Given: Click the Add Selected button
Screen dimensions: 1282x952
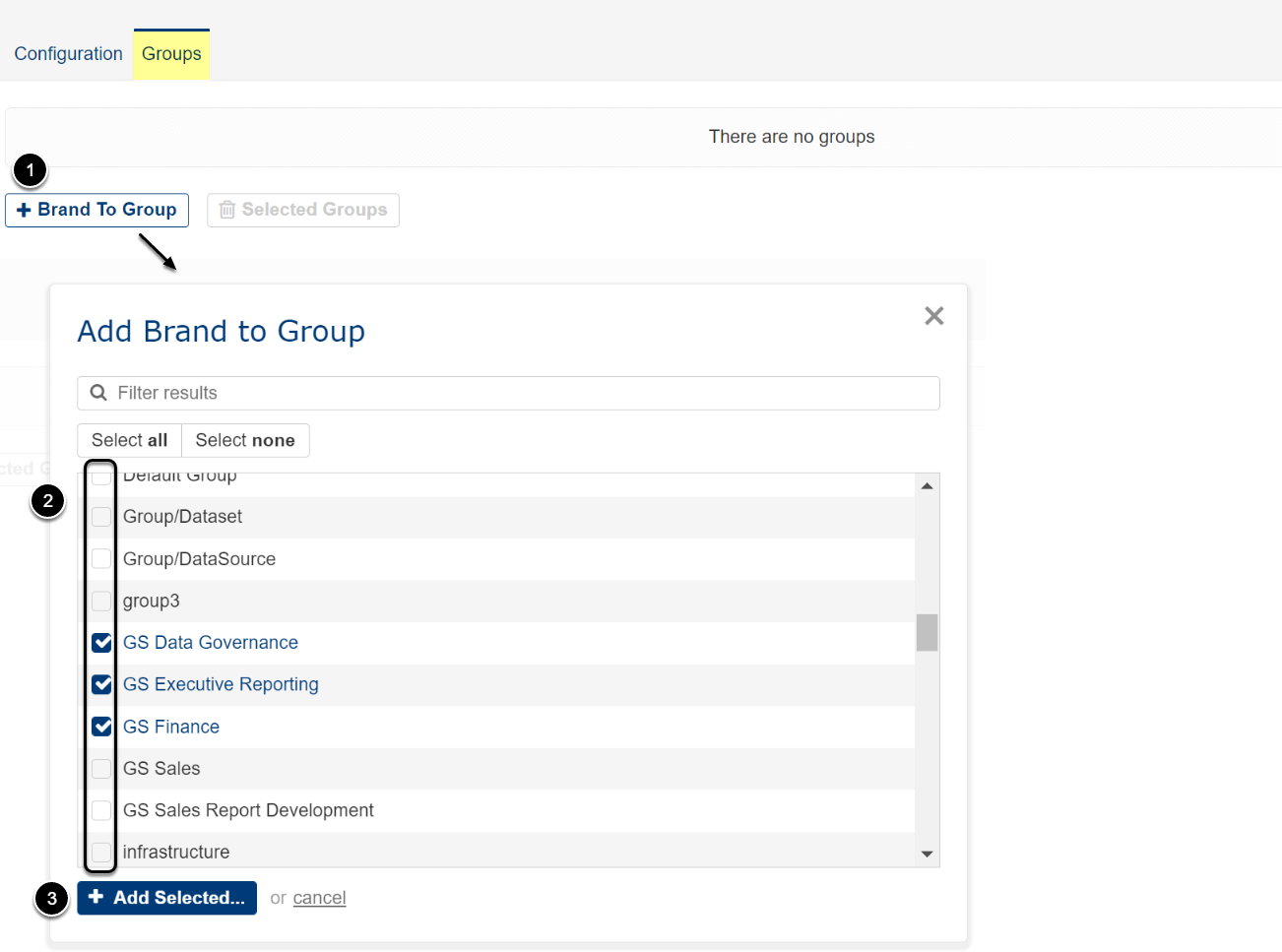Looking at the screenshot, I should (x=166, y=898).
